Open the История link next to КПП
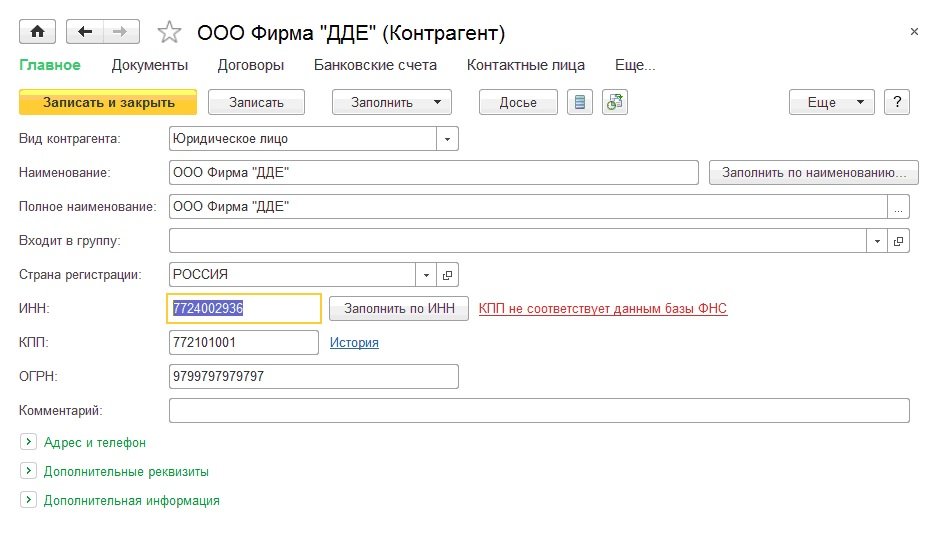Viewport: 936px width, 538px height. pos(354,342)
